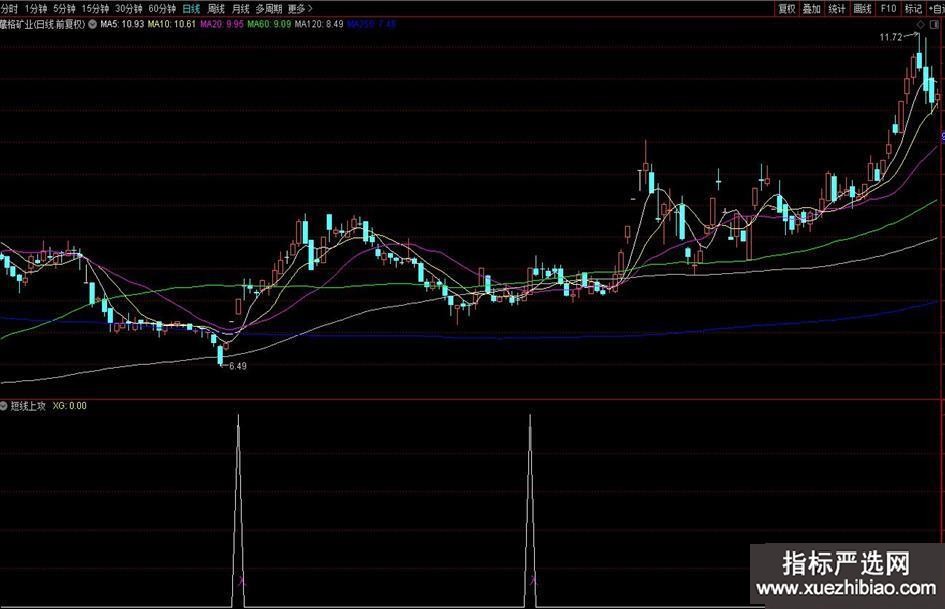The image size is (945, 609).
Task: Click the 6.49 low price label
Action: [238, 366]
